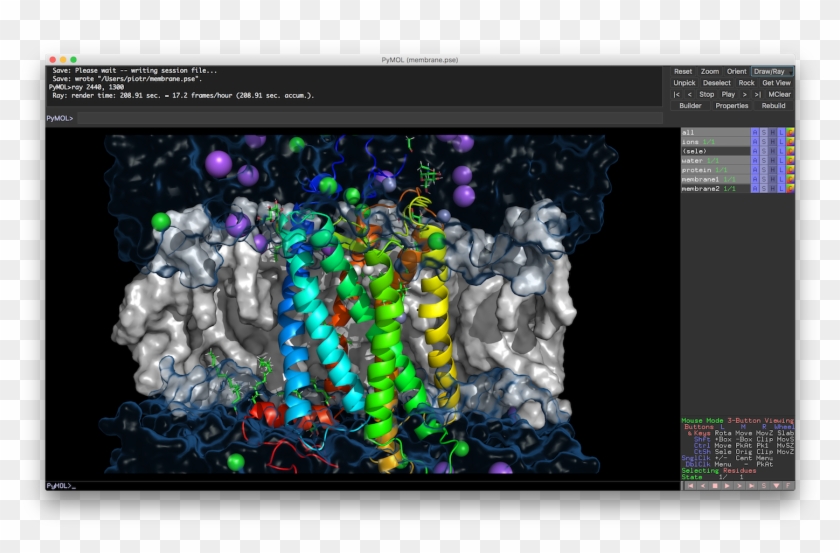Click the bottom-bar stop square icon

[x=715, y=486]
